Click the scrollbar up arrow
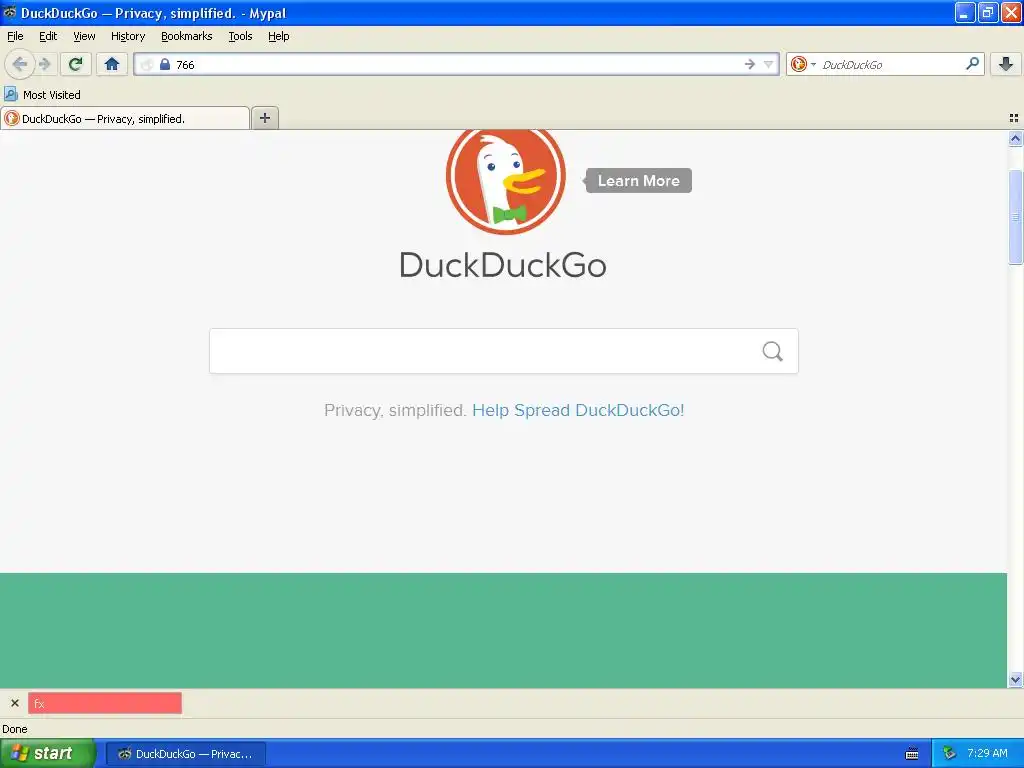This screenshot has width=1024, height=768. [1015, 138]
